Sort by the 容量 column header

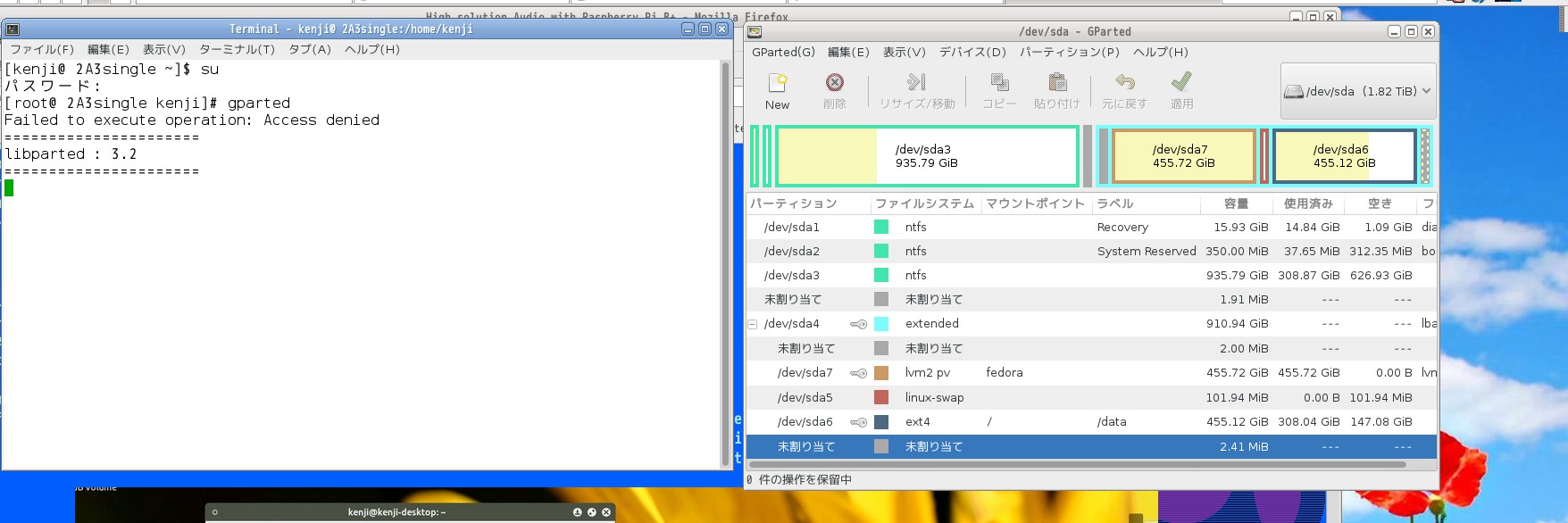point(1236,204)
